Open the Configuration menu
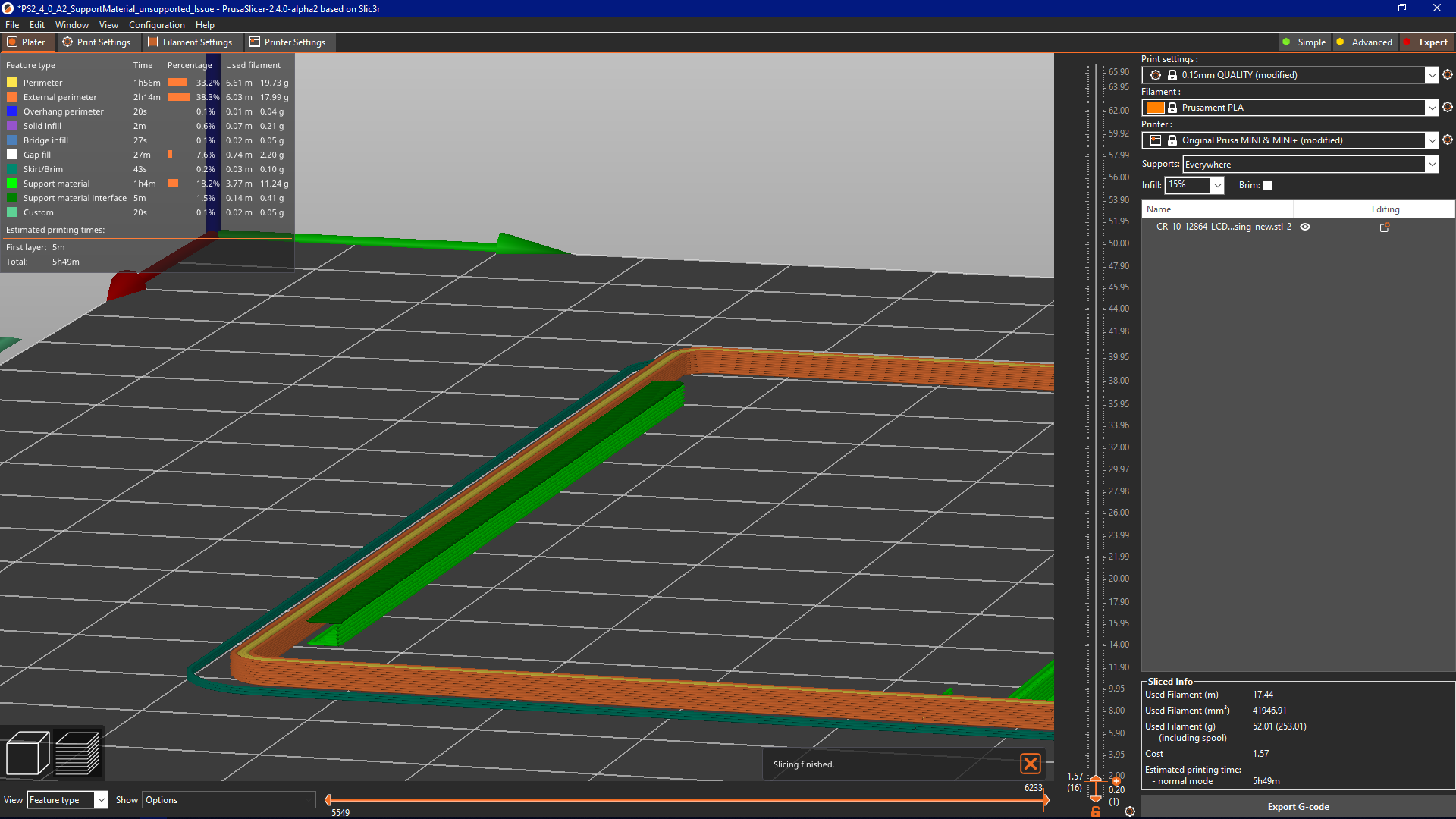The image size is (1456, 819). click(x=156, y=24)
